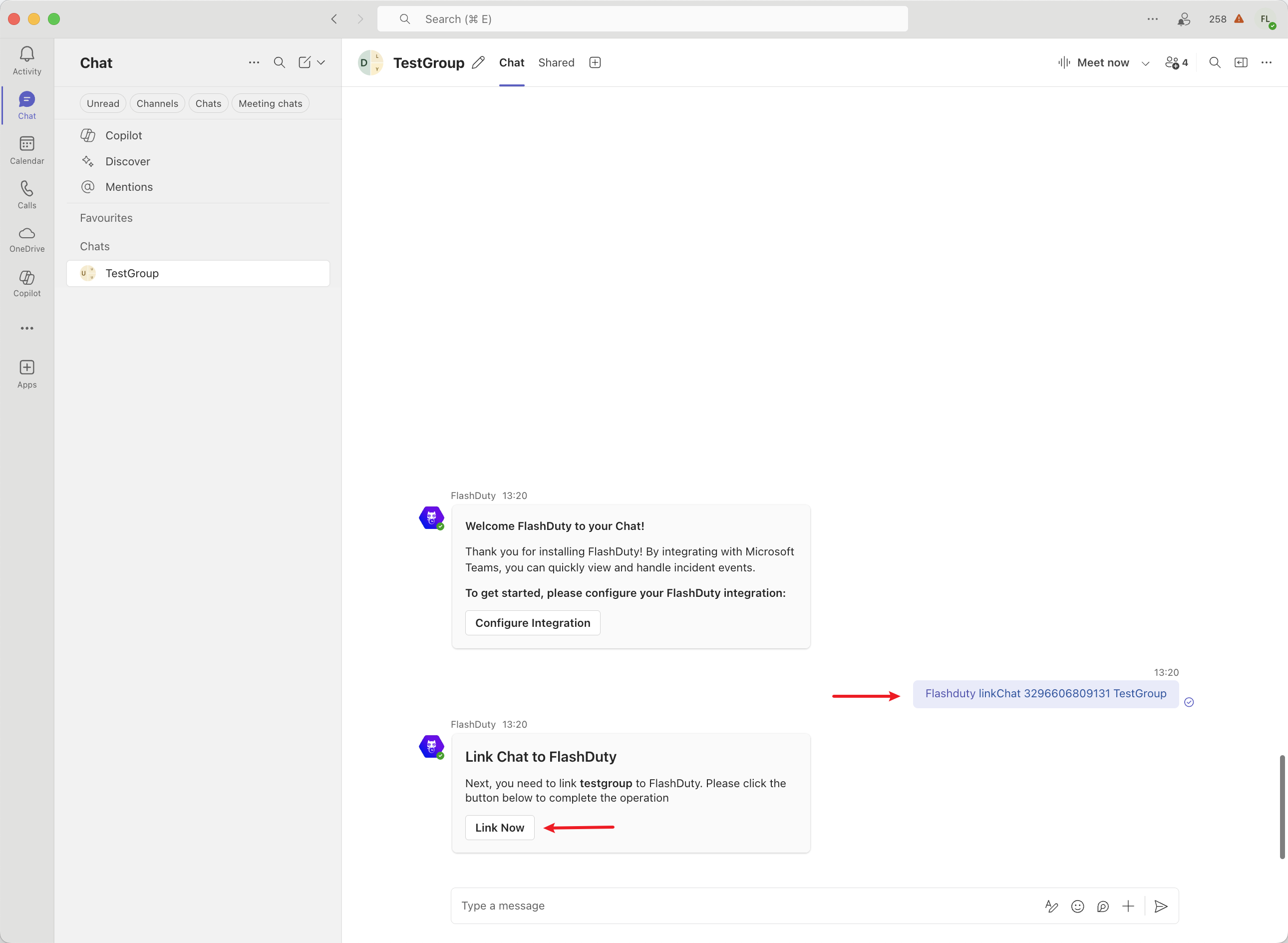Click the Link Chat to FlashDuty heading

tap(541, 757)
